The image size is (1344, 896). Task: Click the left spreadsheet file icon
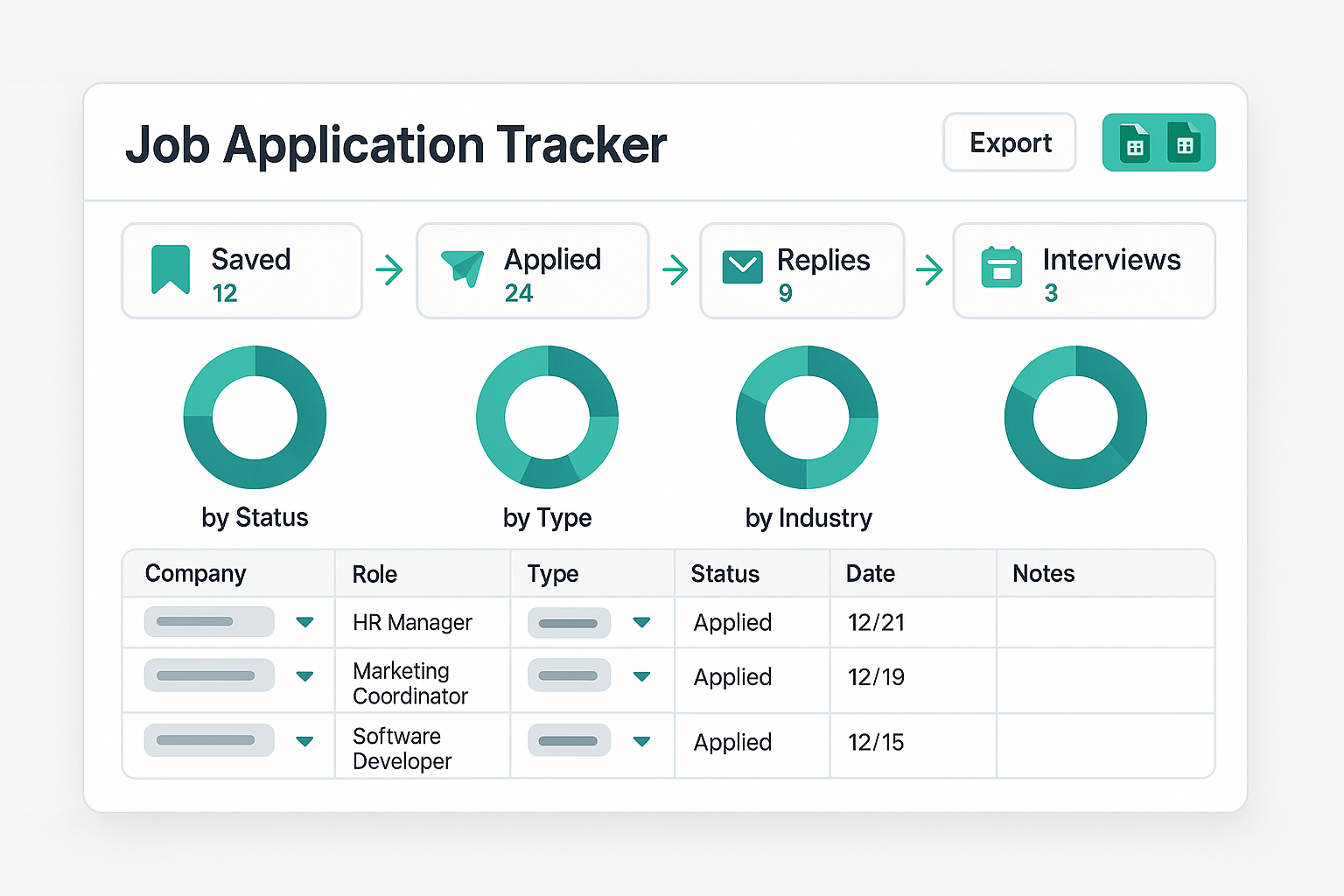[1135, 143]
